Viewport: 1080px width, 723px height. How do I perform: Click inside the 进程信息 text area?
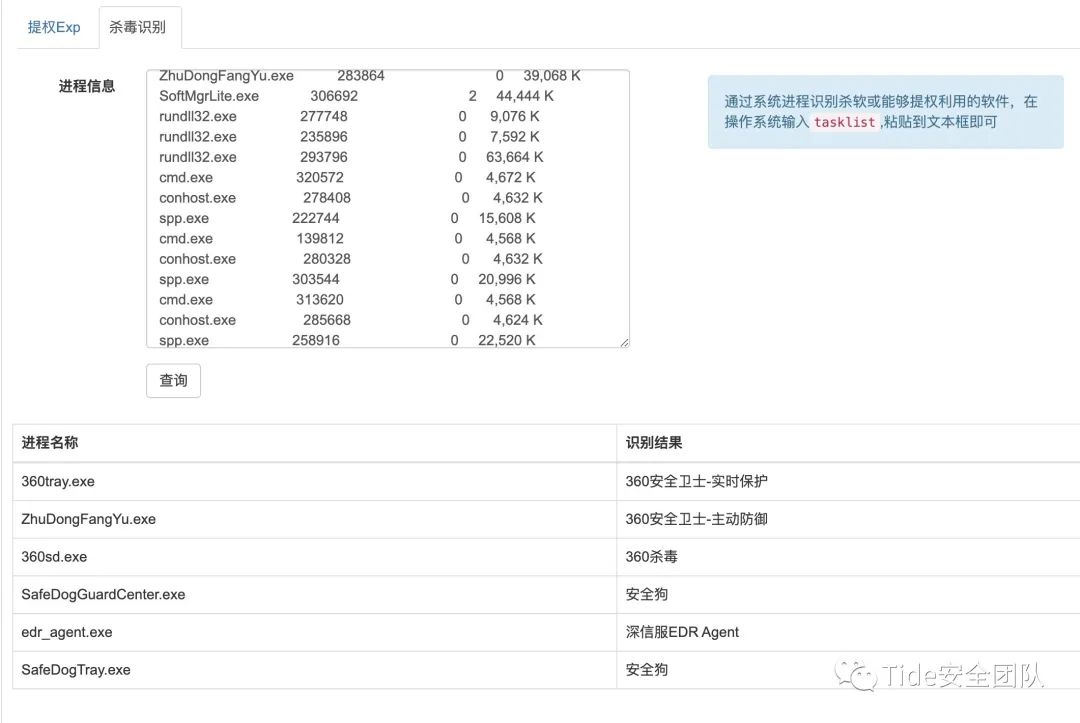click(x=388, y=209)
